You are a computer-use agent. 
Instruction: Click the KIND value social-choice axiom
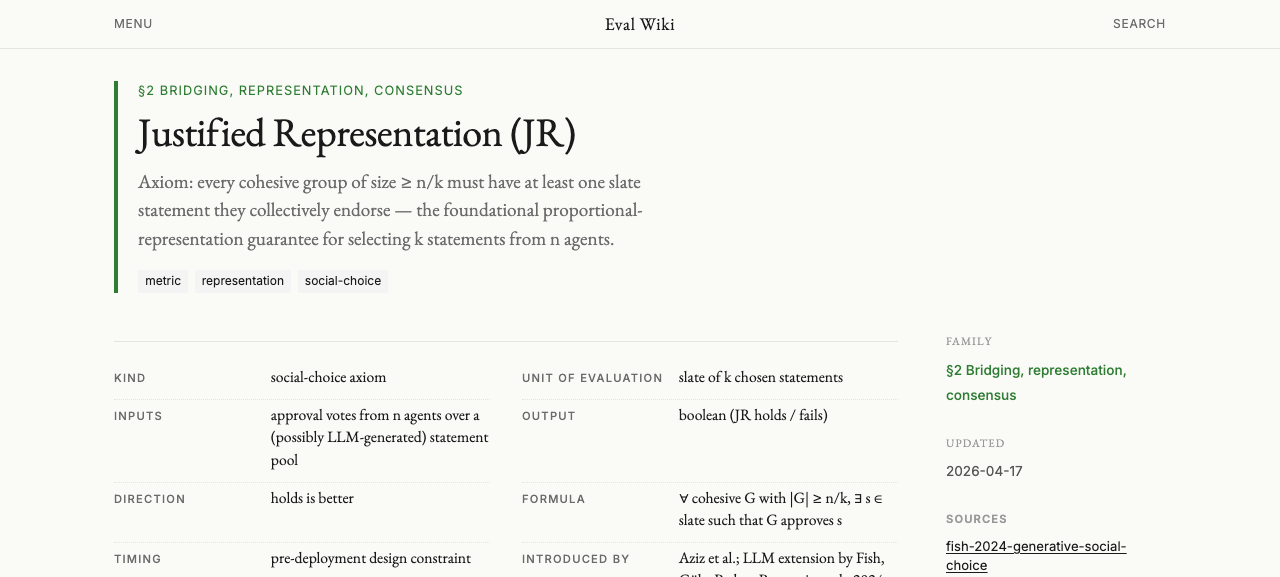click(328, 378)
